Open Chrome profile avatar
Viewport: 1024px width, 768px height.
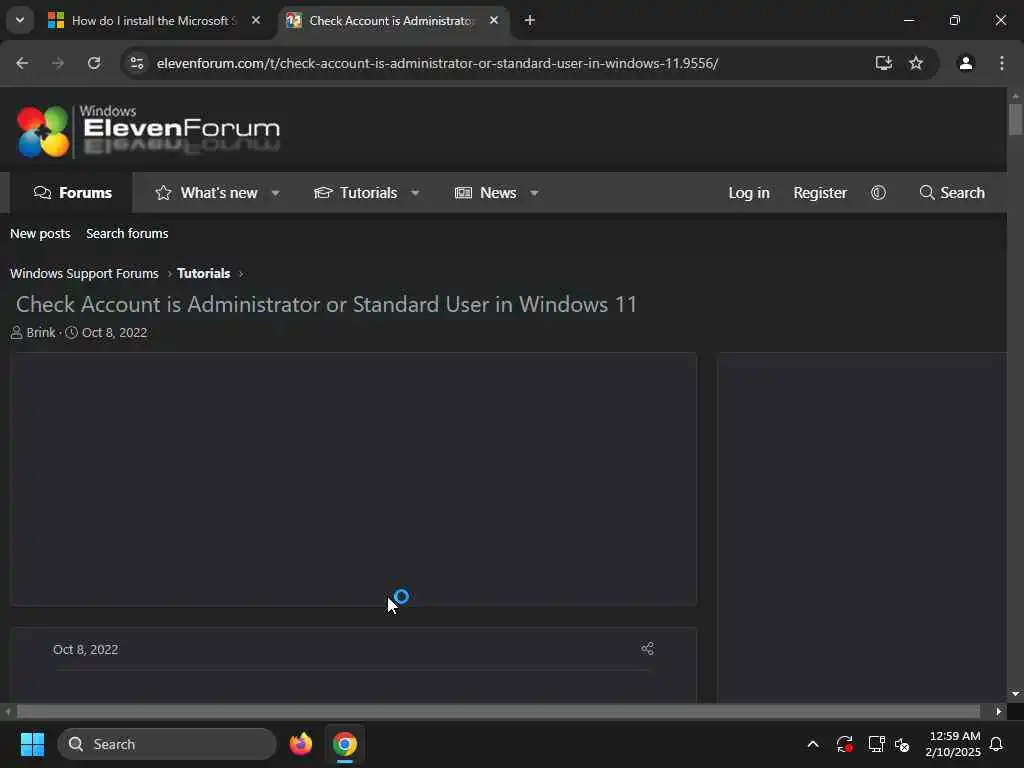tap(965, 63)
